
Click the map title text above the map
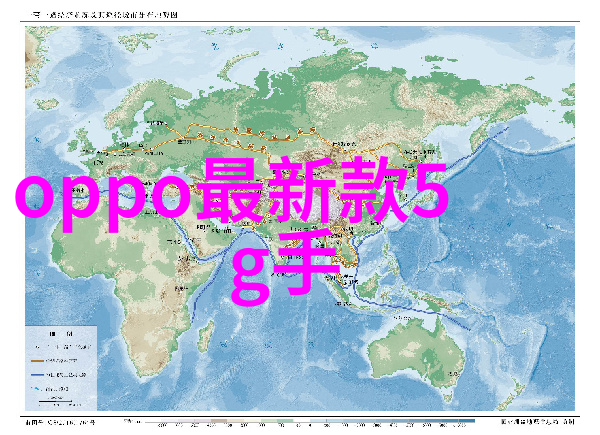coord(104,15)
